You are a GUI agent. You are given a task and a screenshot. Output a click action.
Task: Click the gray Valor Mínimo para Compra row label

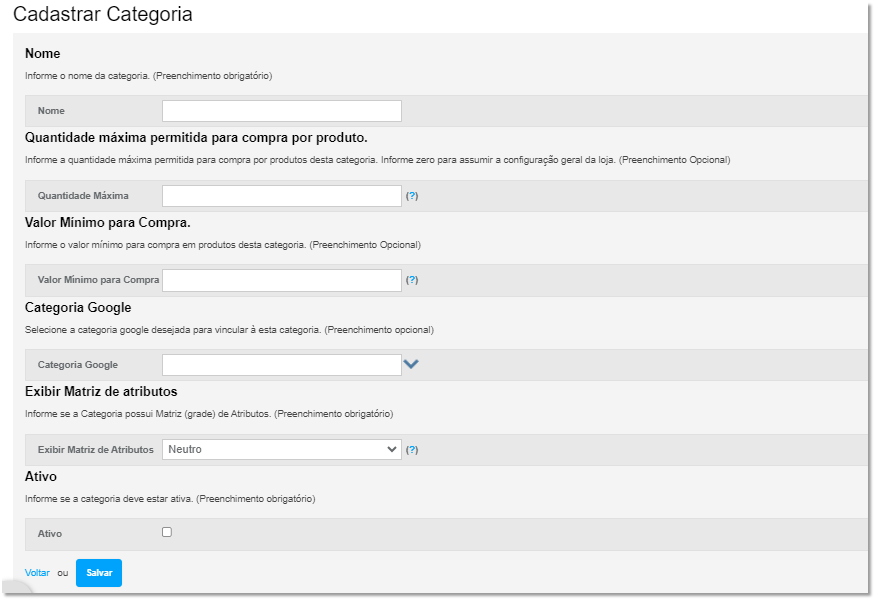[x=98, y=280]
